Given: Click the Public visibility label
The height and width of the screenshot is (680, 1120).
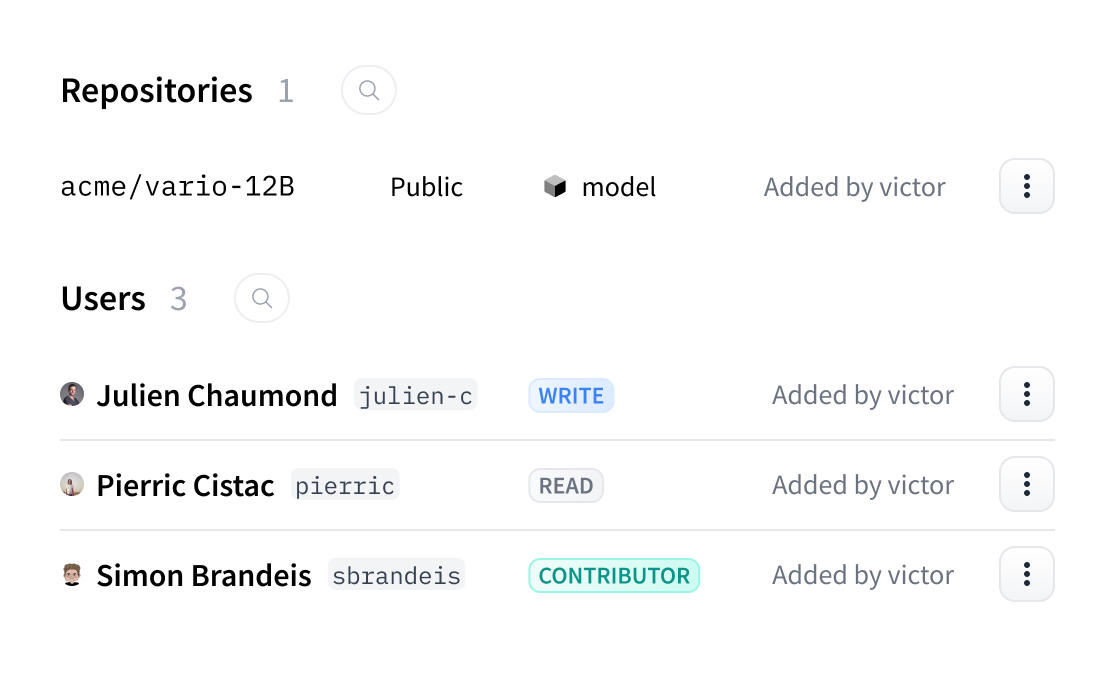Looking at the screenshot, I should 426,186.
